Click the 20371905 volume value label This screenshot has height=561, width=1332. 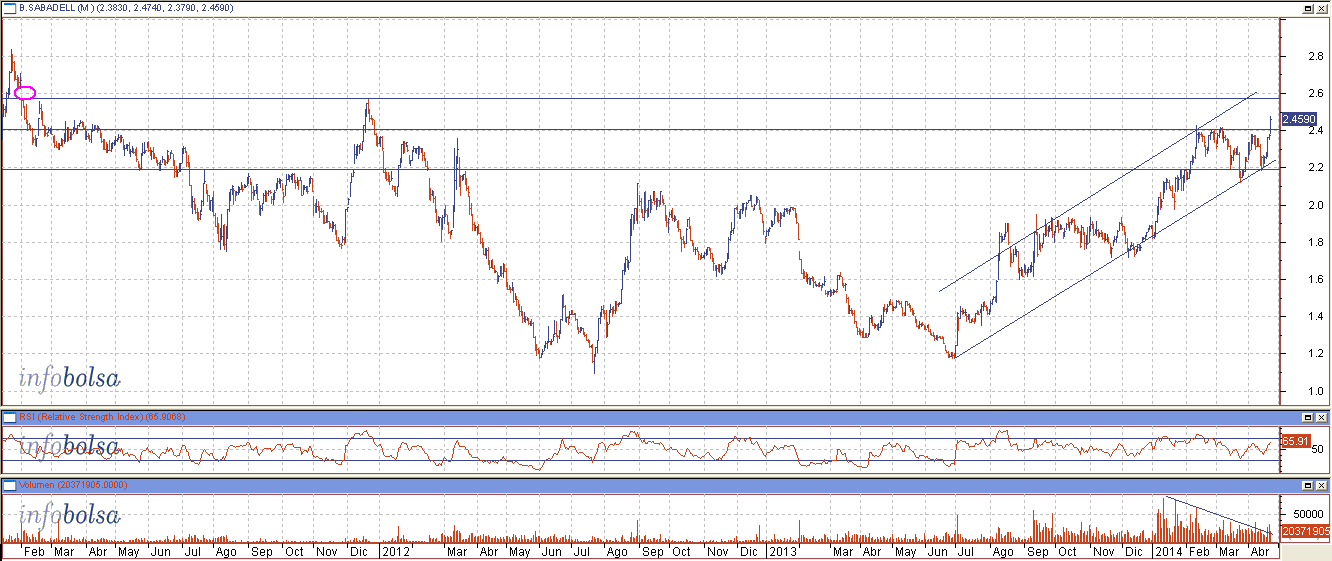coord(1305,532)
